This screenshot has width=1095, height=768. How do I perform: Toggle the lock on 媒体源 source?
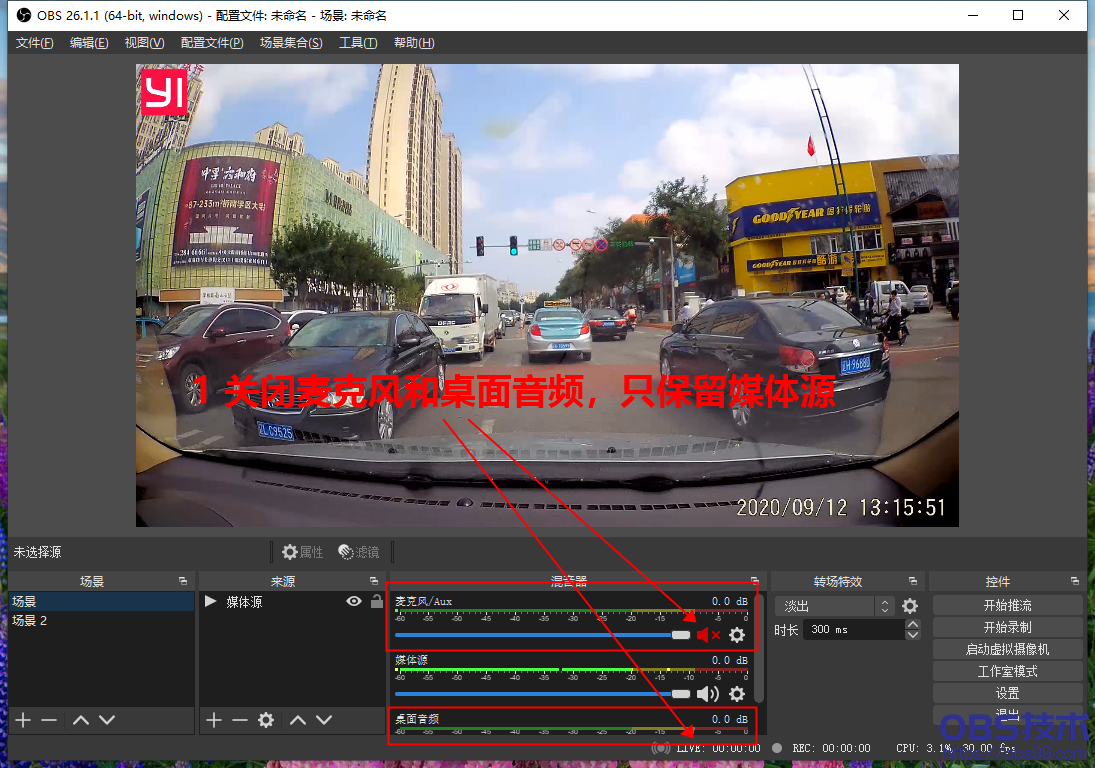coord(376,602)
